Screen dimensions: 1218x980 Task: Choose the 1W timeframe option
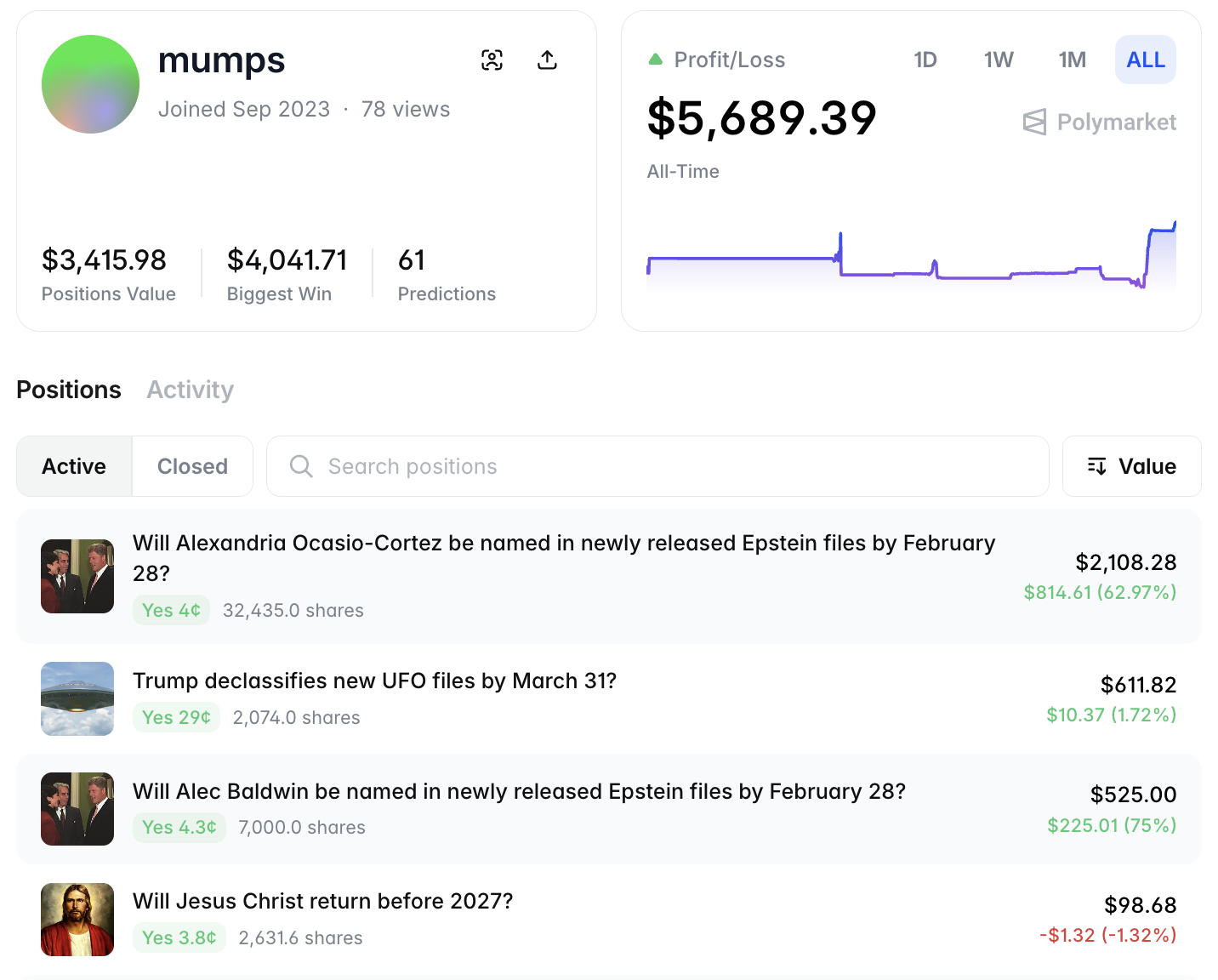(998, 60)
